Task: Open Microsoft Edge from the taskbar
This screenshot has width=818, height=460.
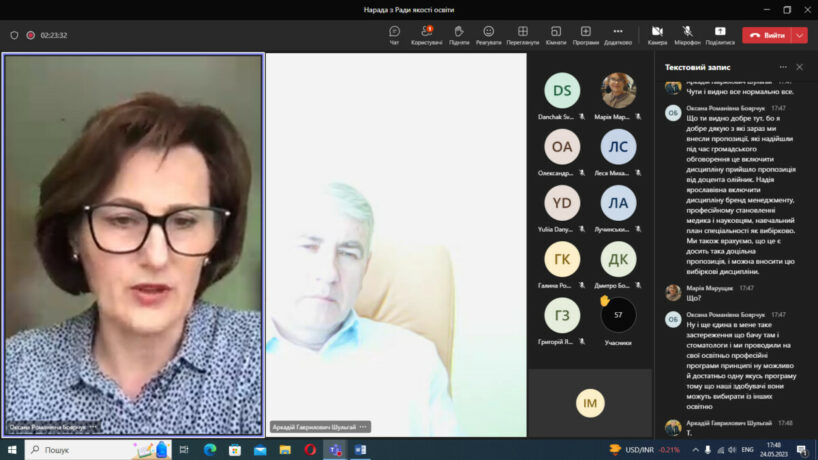Action: (210, 450)
